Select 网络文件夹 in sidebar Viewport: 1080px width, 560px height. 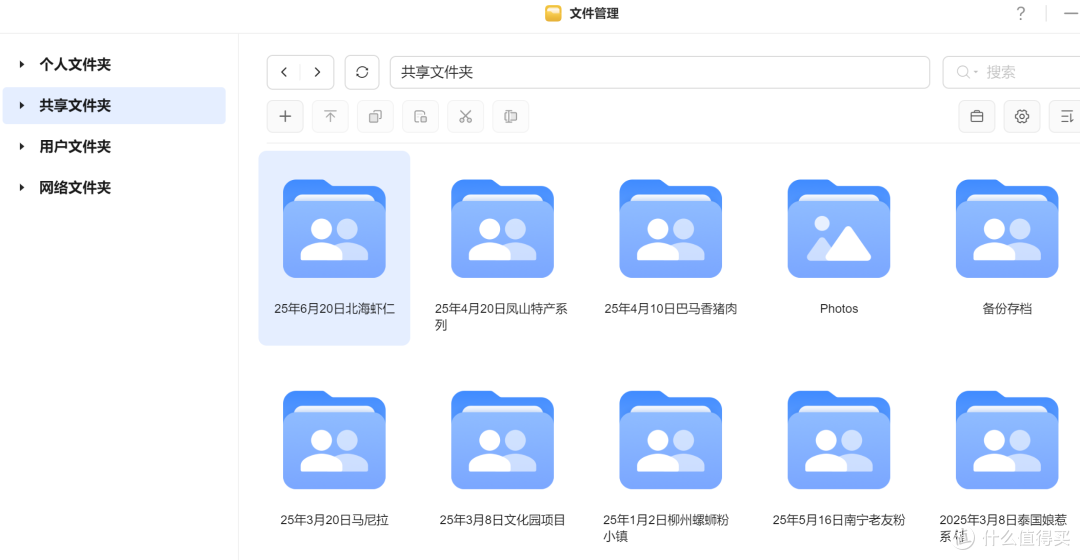pos(75,187)
